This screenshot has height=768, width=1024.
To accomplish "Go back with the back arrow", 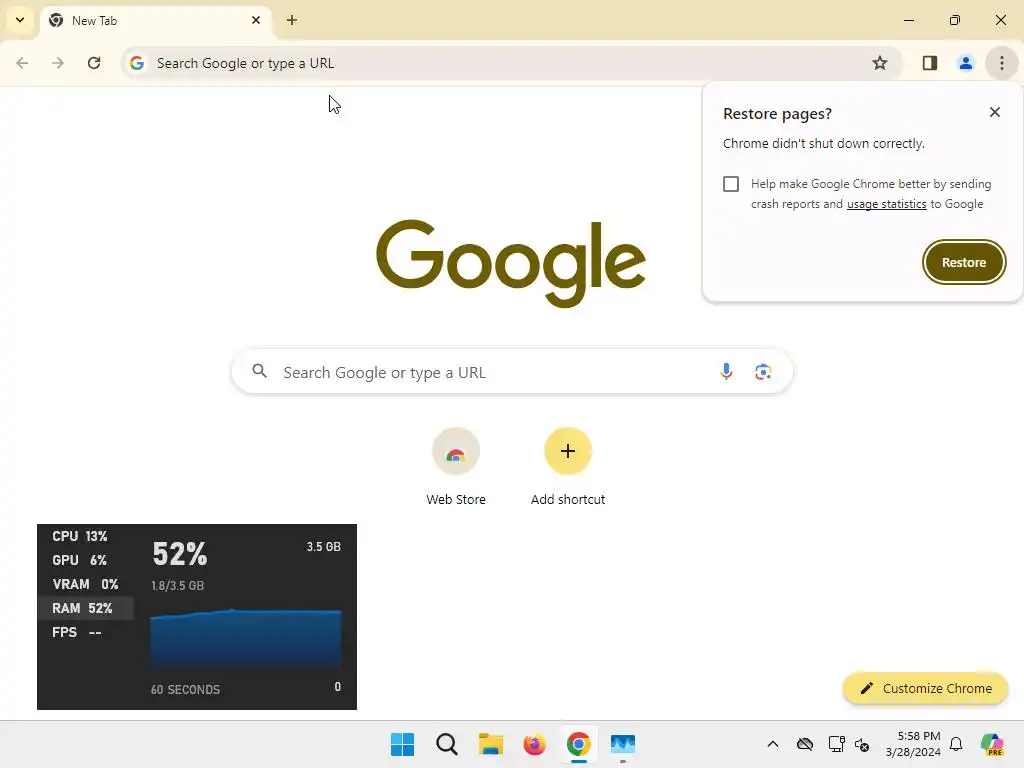I will point(22,63).
